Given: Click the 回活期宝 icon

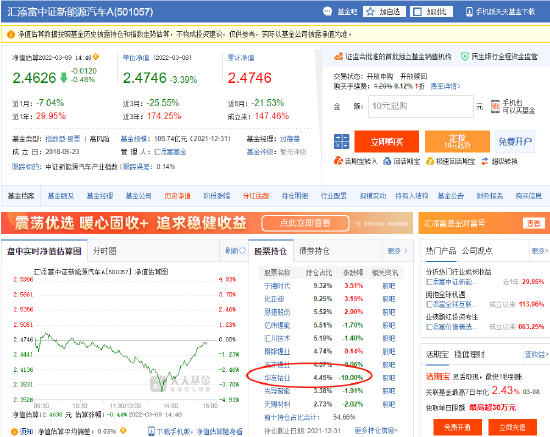Looking at the screenshot, I should [387, 161].
